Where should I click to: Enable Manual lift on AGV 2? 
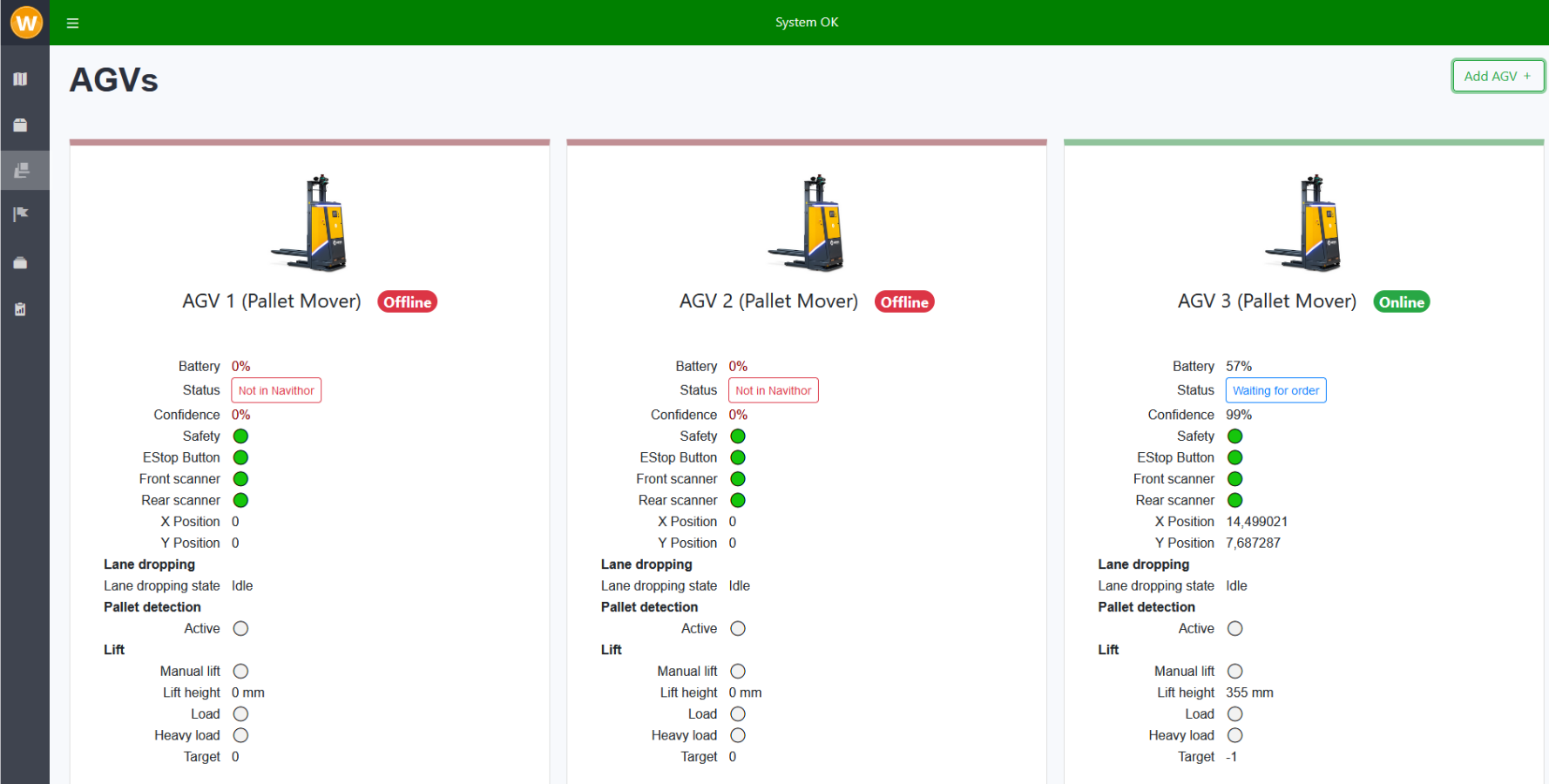click(738, 671)
